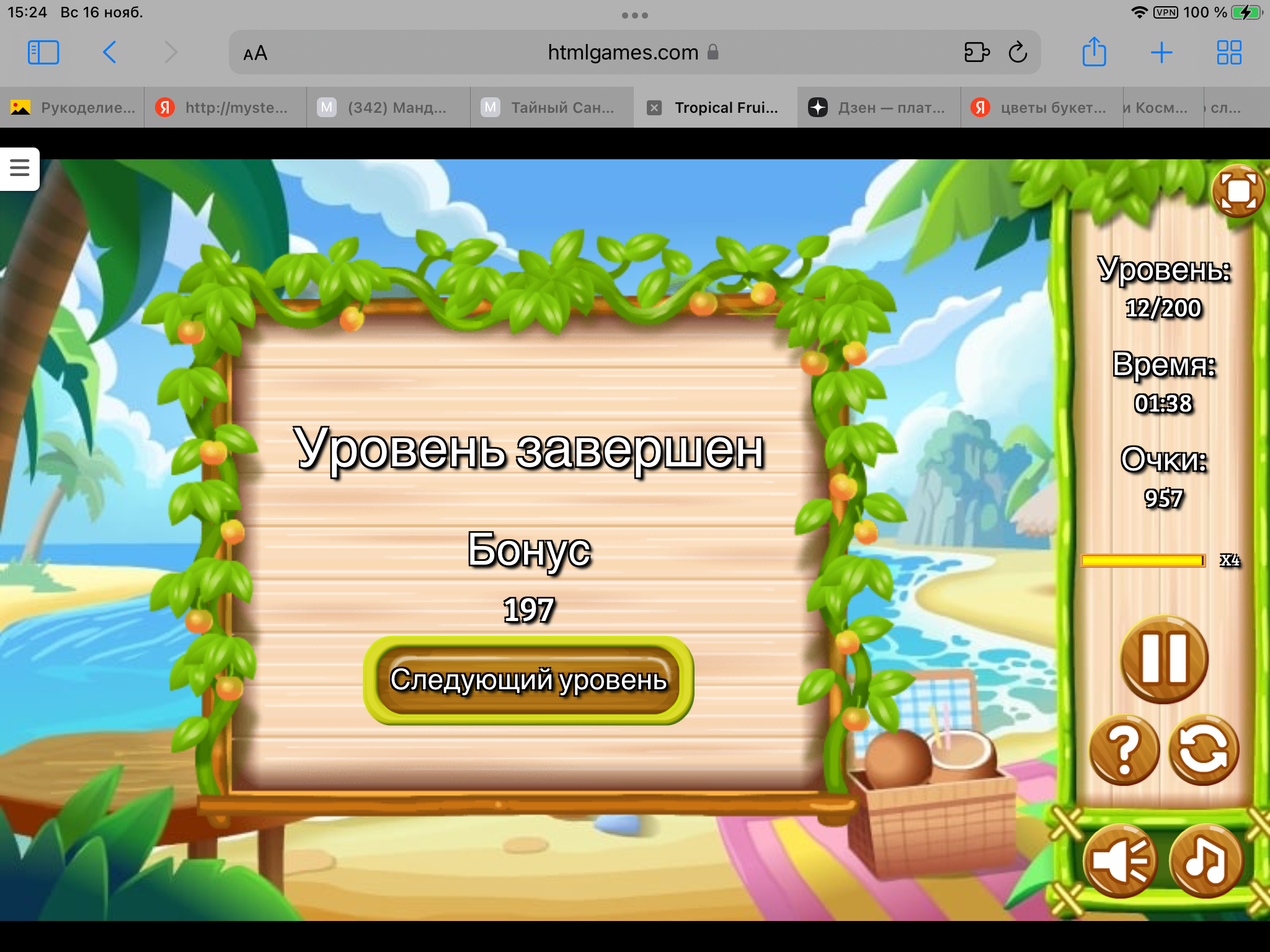Show the all-tabs overview grid

[x=1228, y=53]
